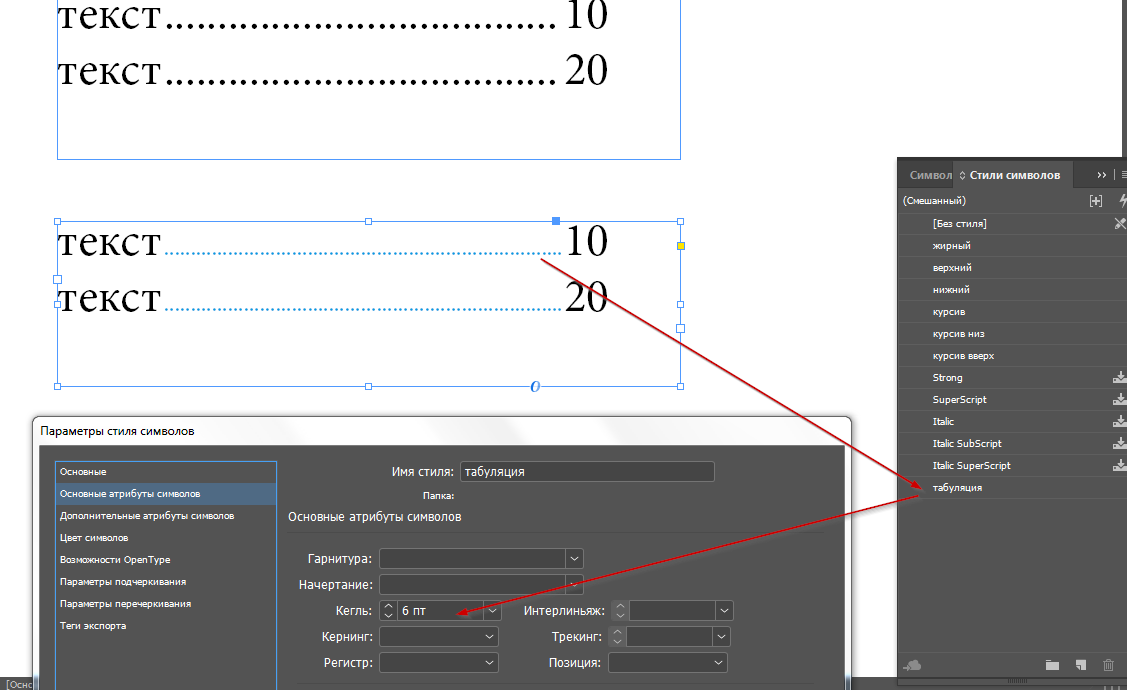1127x690 pixels.
Task: Expand the Гарнитура dropdown arrow
Action: (574, 558)
